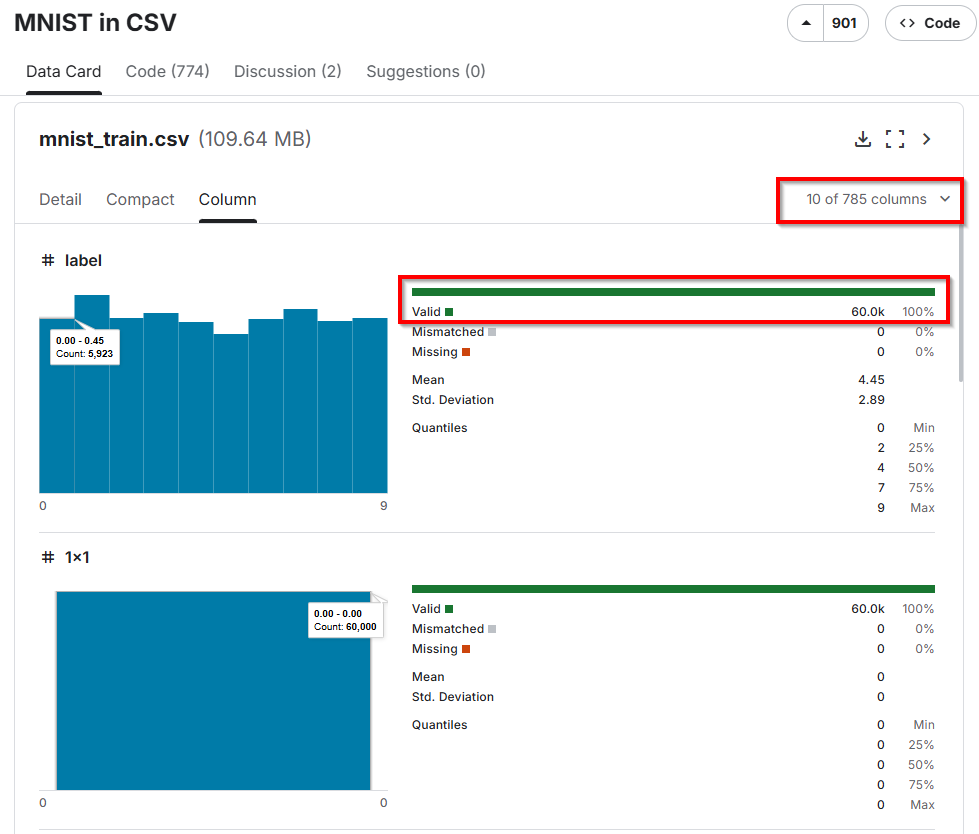Screen dimensions: 979x834
Task: Go to the Suggestions (0) tab
Action: point(425,71)
